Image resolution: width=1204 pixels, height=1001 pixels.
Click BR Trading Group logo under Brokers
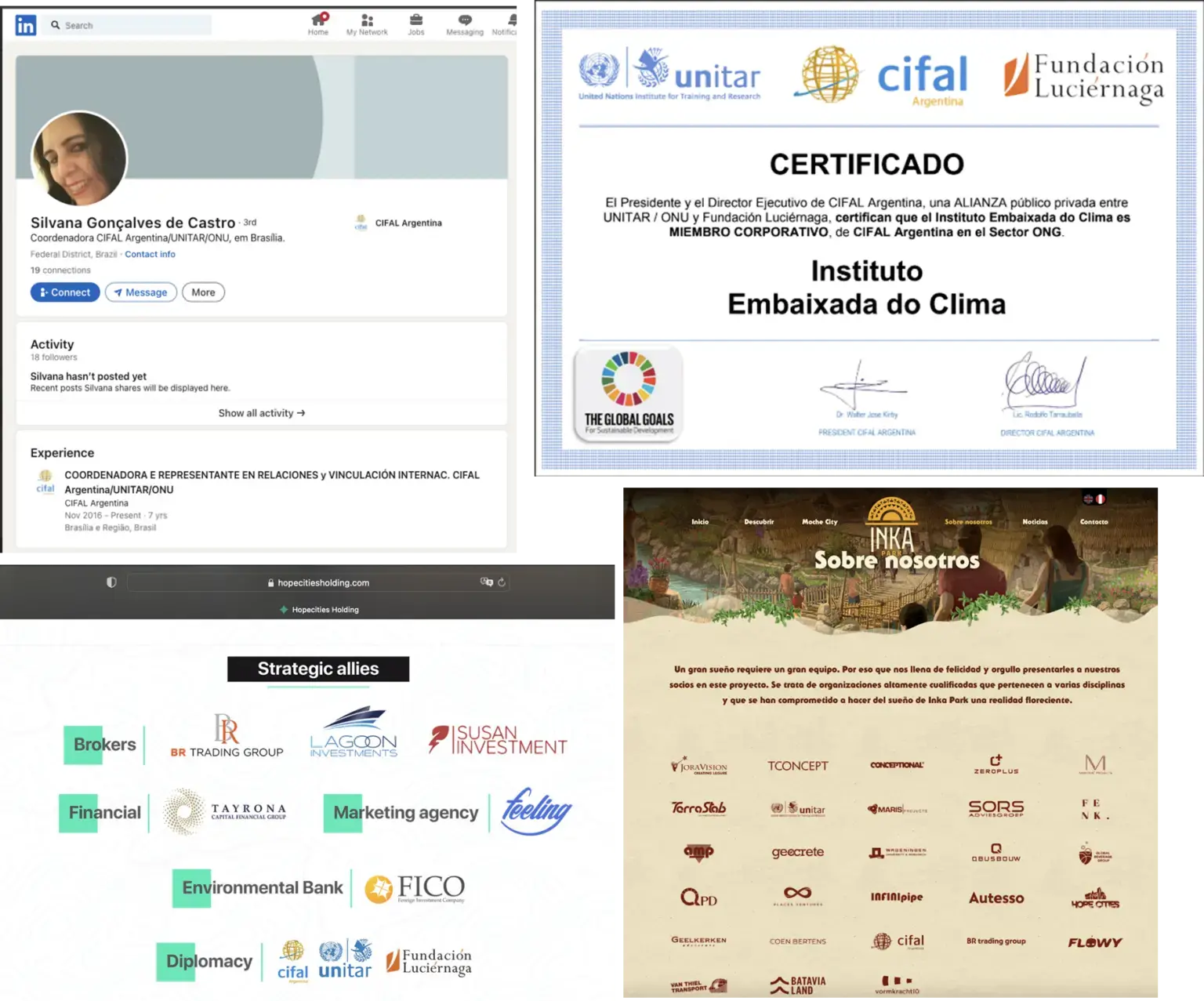(x=227, y=735)
